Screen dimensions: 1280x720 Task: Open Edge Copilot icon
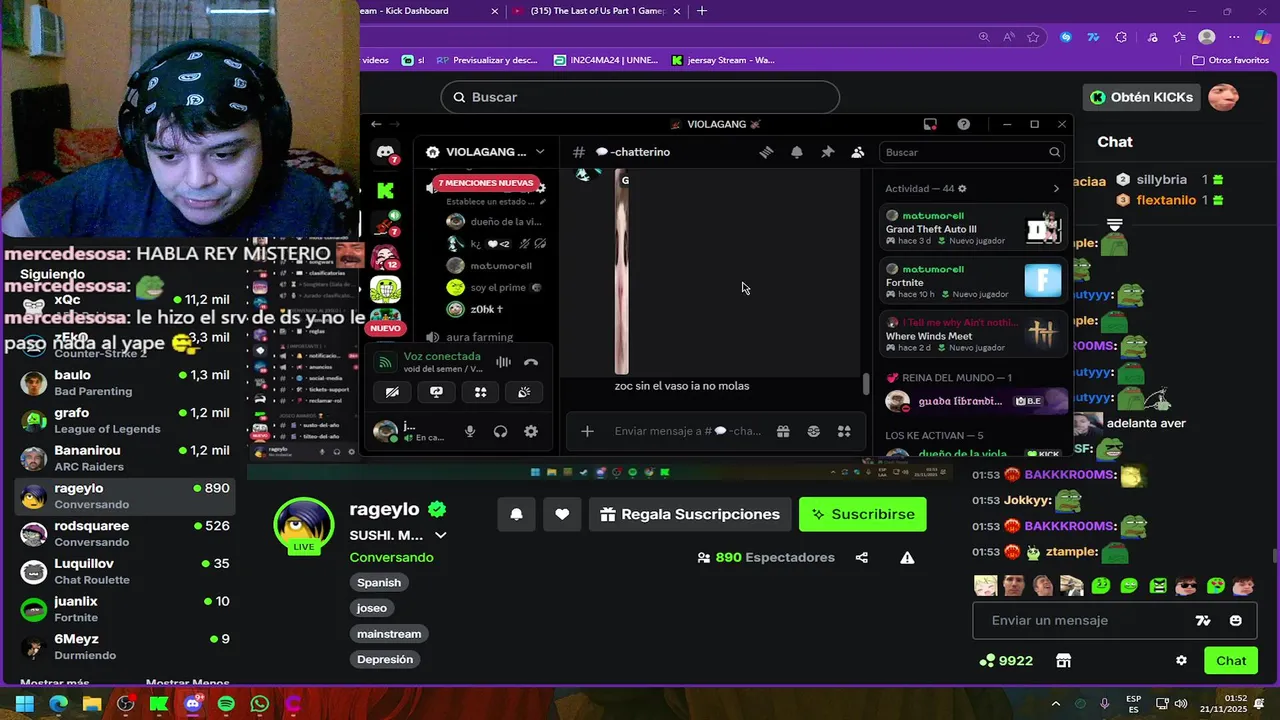1262,37
